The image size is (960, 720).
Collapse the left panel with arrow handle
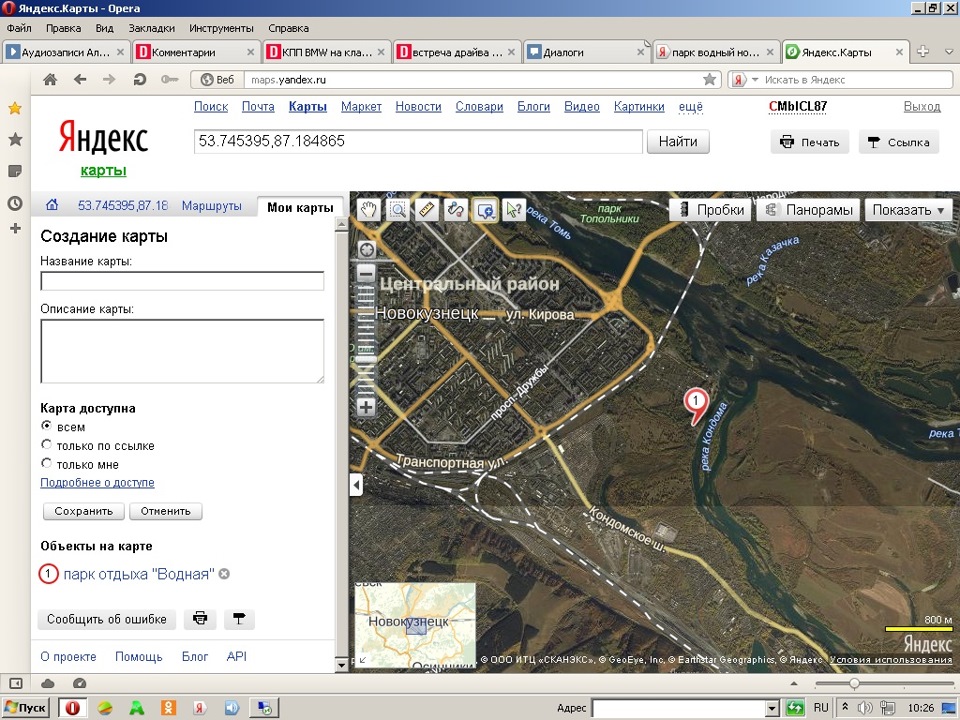pyautogui.click(x=356, y=485)
